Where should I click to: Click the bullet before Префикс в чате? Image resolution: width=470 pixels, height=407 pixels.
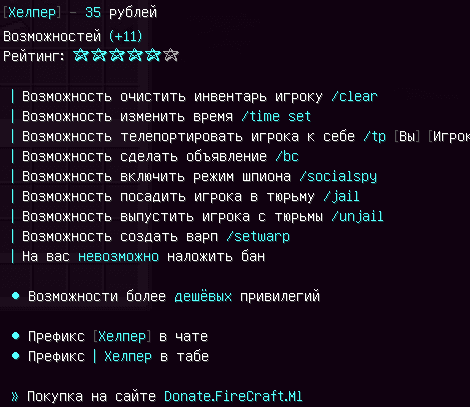coord(16,336)
